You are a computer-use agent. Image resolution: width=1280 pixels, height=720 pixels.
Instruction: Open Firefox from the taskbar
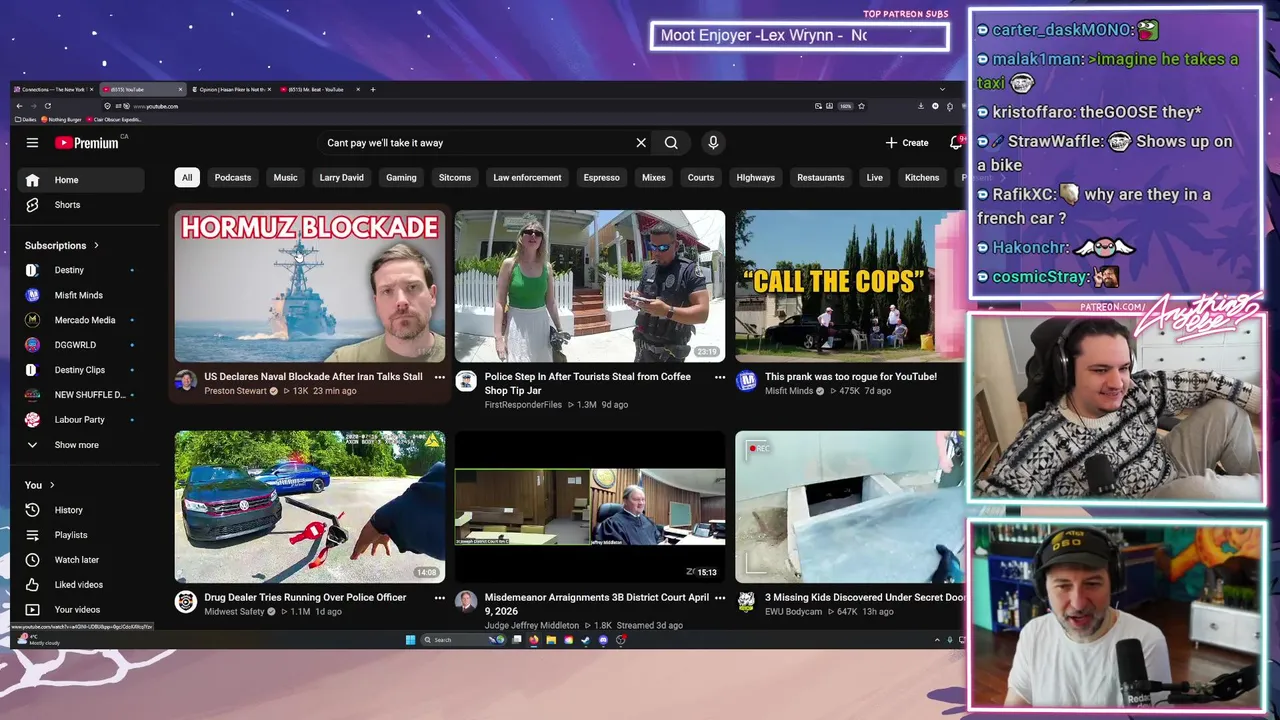click(533, 640)
